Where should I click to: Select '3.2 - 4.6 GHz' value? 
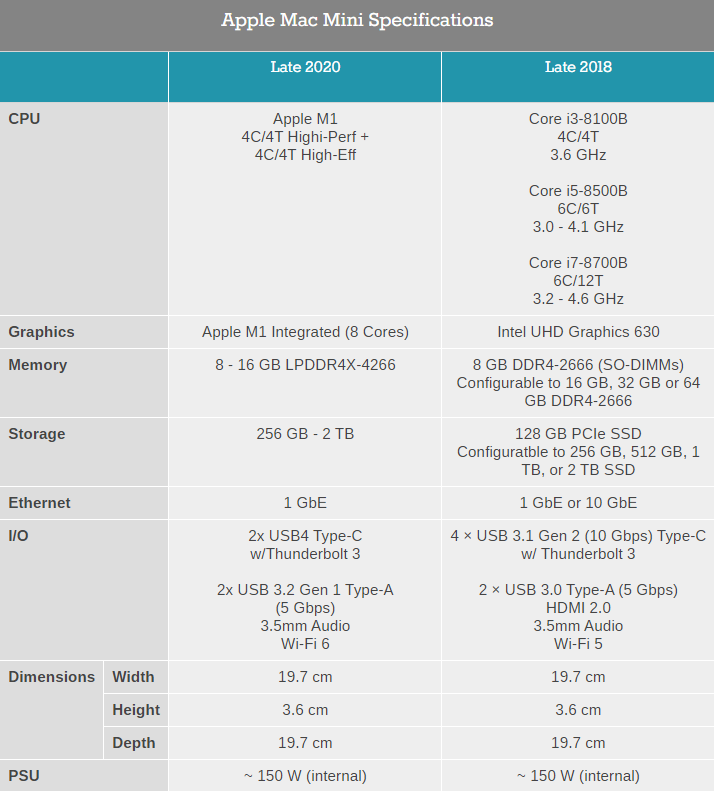[x=578, y=299]
